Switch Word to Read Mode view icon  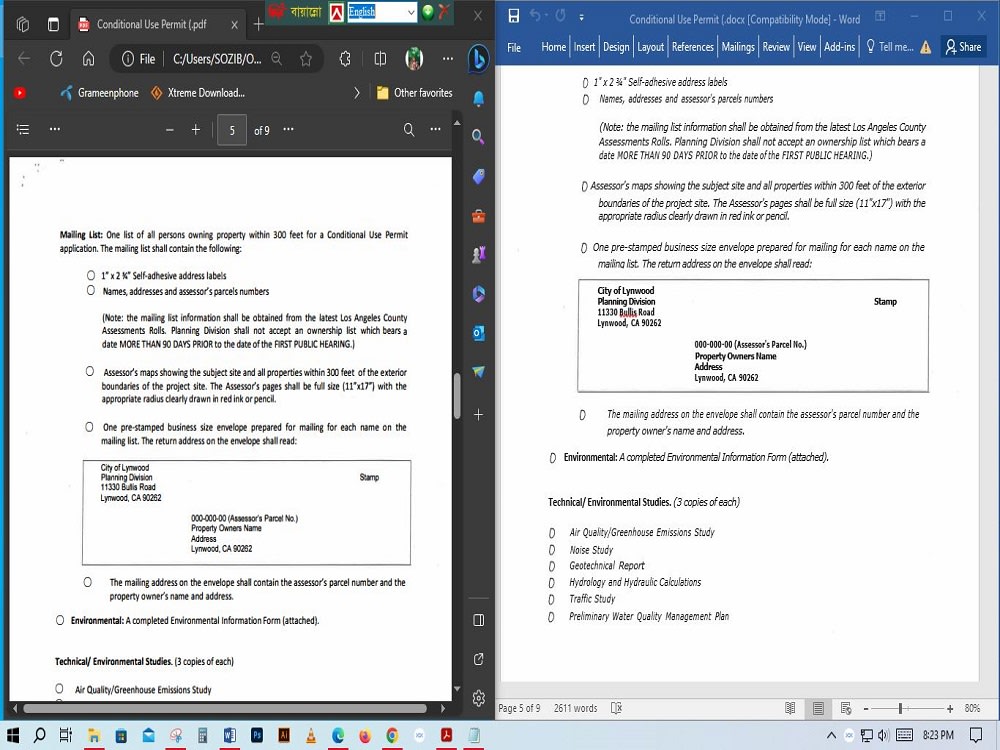[x=790, y=708]
